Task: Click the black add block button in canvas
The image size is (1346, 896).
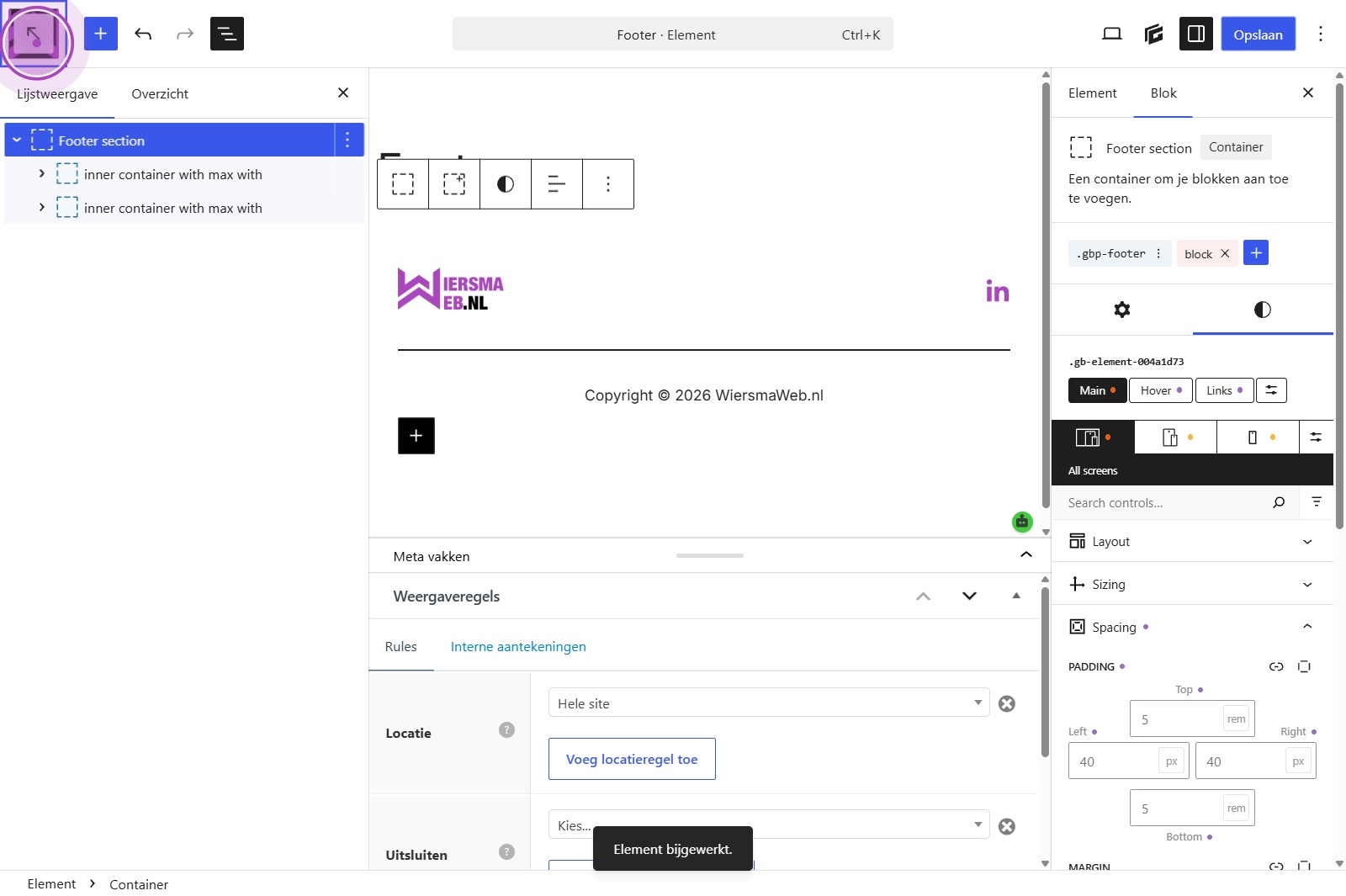Action: coord(416,436)
